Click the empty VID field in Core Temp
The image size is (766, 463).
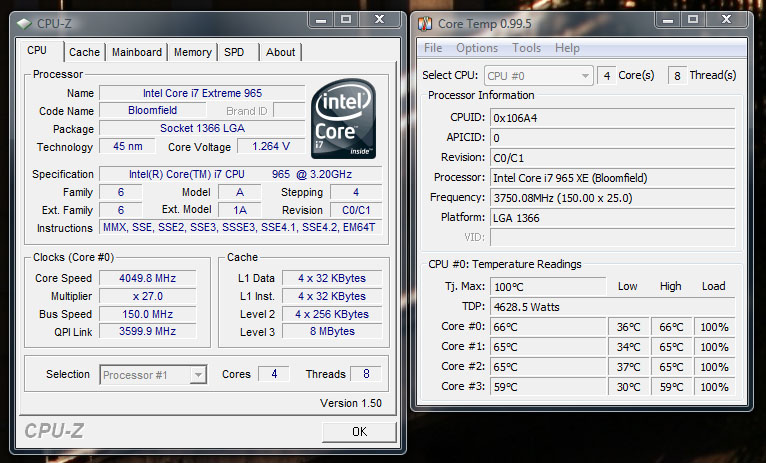pos(613,238)
